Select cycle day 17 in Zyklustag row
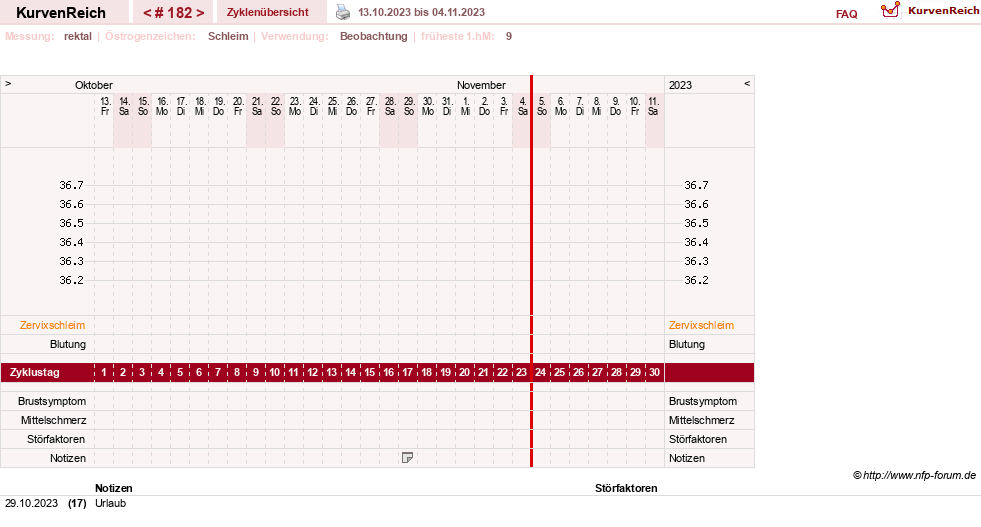The width and height of the screenshot is (981, 527). 407,372
